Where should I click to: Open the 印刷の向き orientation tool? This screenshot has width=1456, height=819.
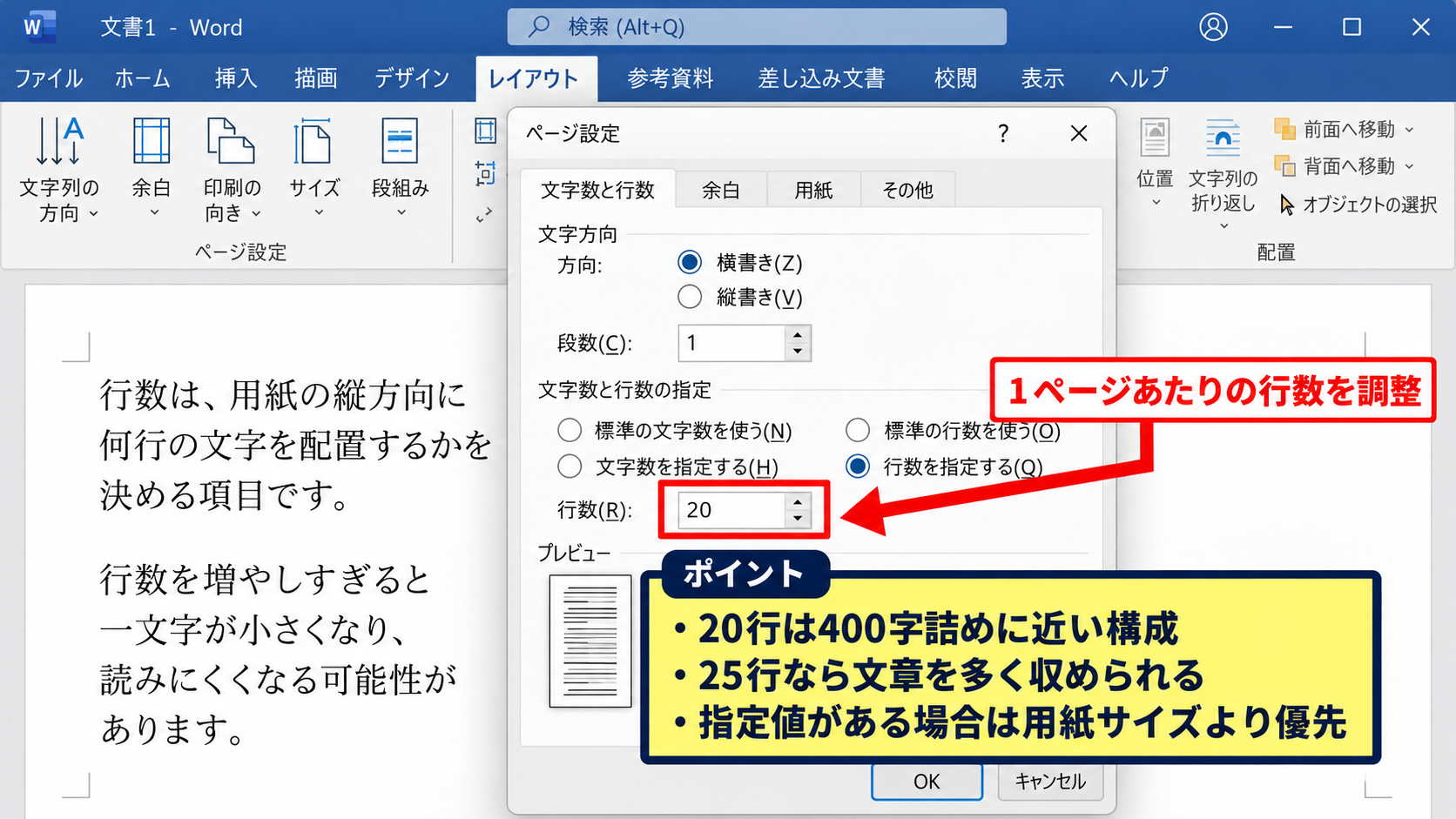[x=232, y=169]
